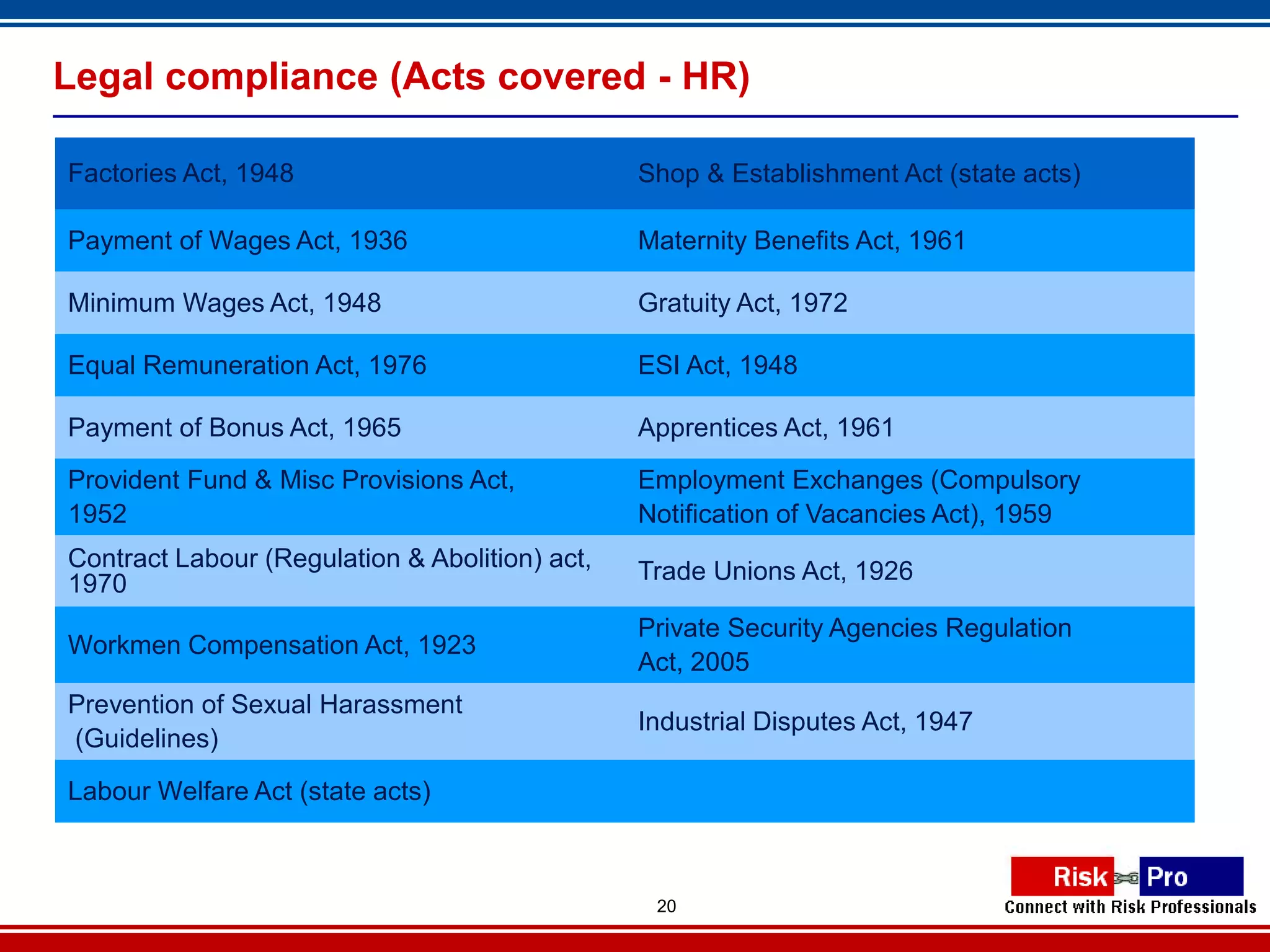
Task: Click 'Minimum Wages Act, 1948'
Action: [224, 303]
